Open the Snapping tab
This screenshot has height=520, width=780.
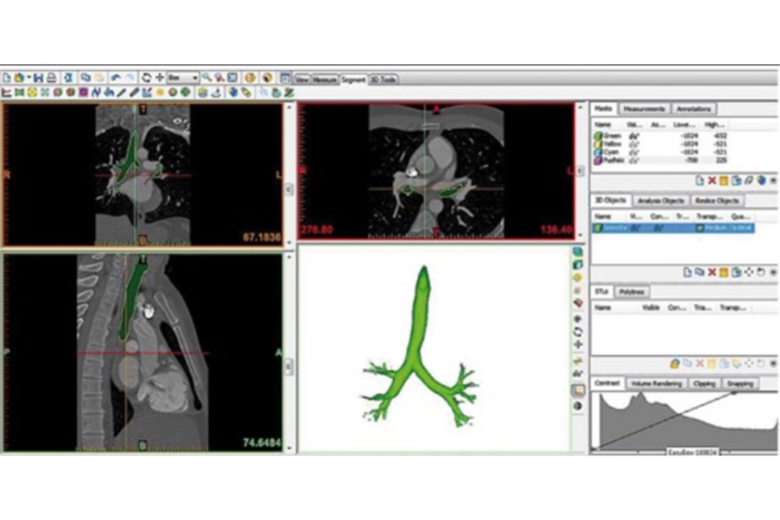(740, 384)
